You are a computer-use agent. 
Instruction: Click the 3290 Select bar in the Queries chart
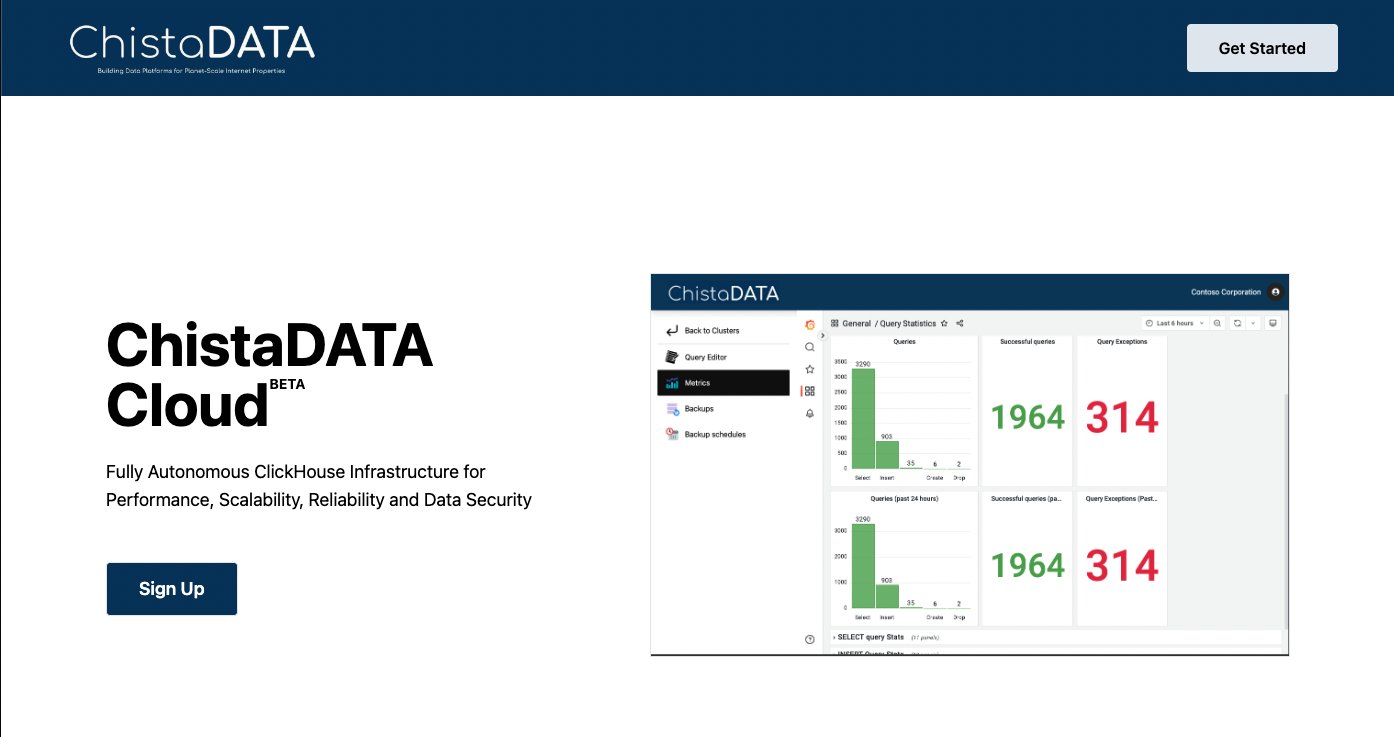tap(863, 418)
